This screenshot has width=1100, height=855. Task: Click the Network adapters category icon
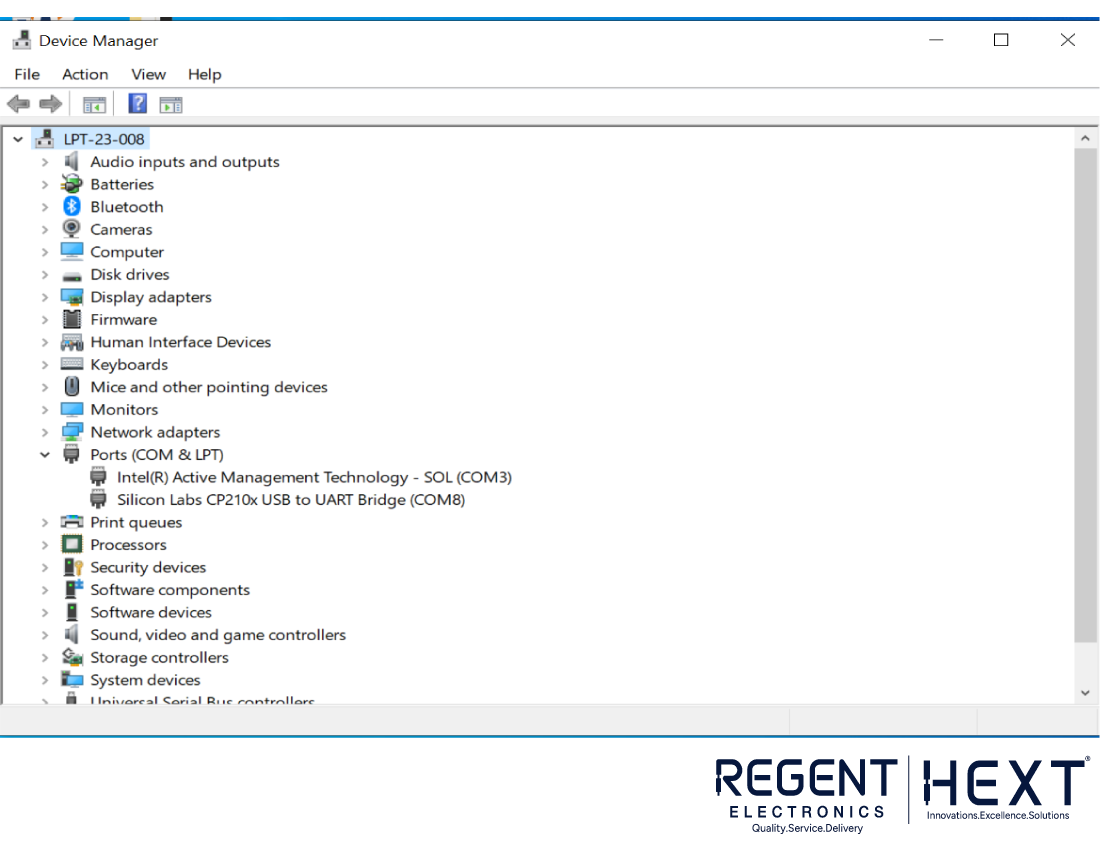(71, 431)
